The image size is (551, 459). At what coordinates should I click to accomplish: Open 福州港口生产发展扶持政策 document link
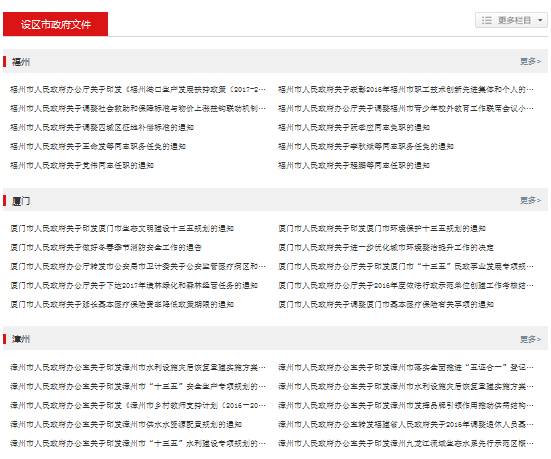[138, 89]
